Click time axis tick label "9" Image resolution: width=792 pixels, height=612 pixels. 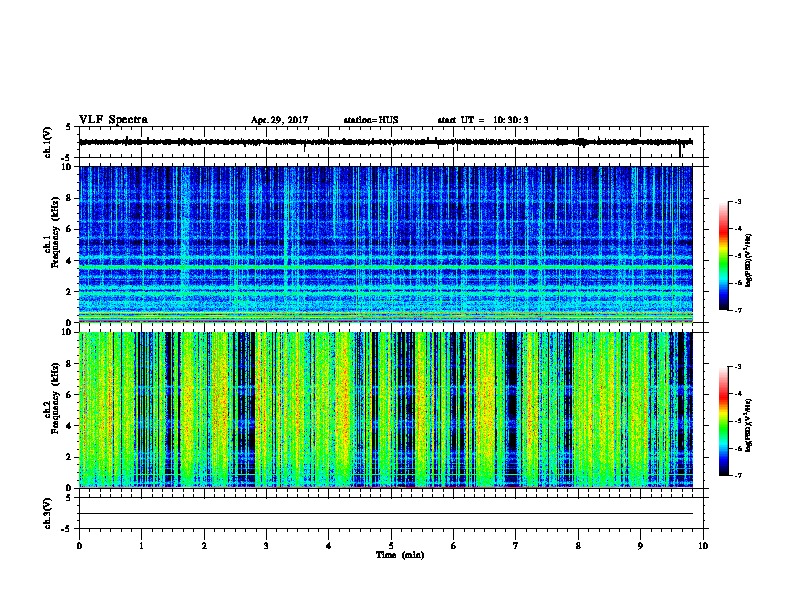pos(640,546)
